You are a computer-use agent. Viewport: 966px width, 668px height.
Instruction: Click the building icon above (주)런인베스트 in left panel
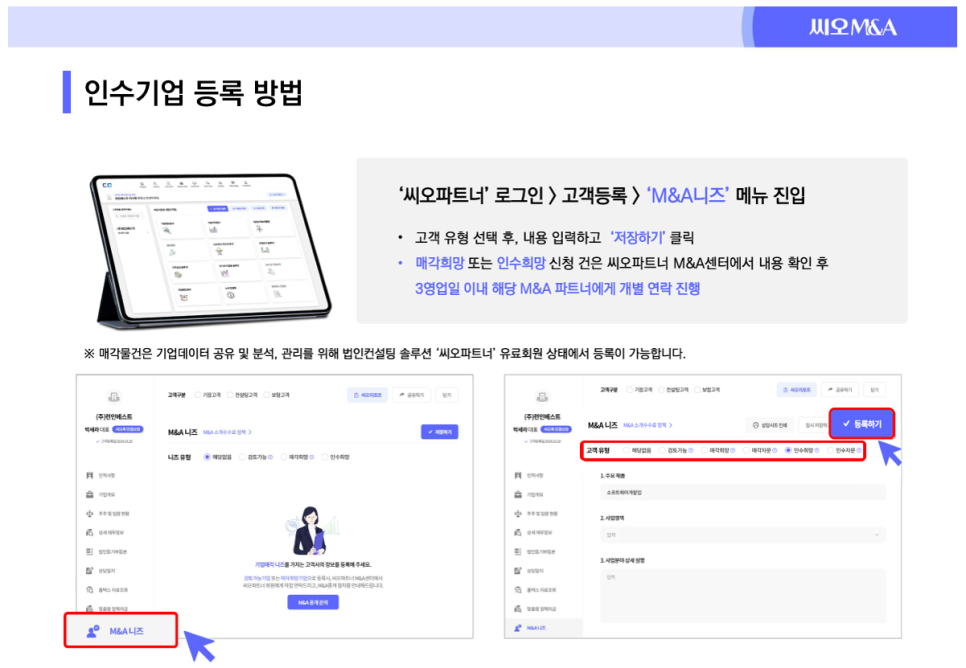pos(113,397)
